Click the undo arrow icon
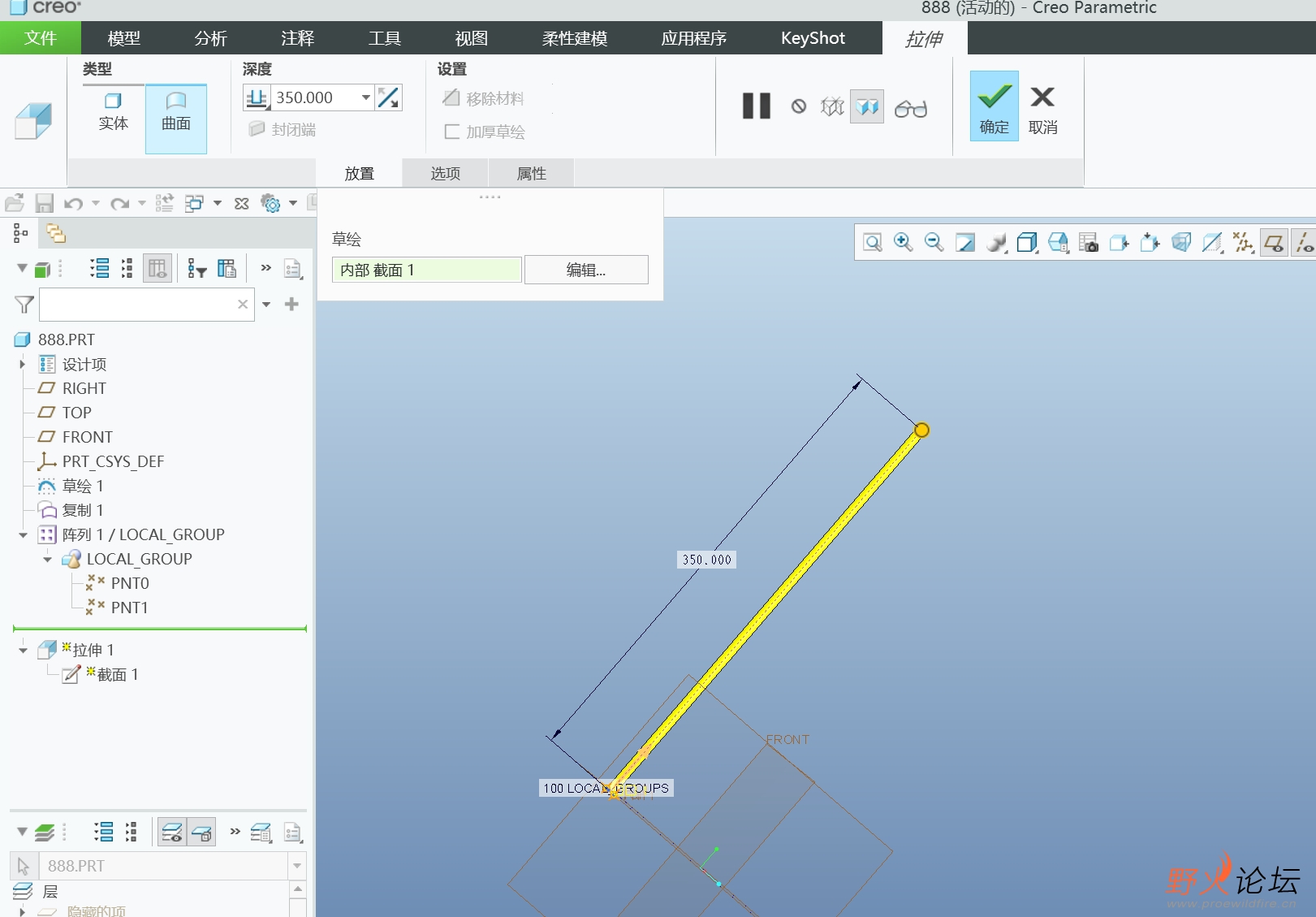This screenshot has width=1316, height=917. (x=74, y=203)
